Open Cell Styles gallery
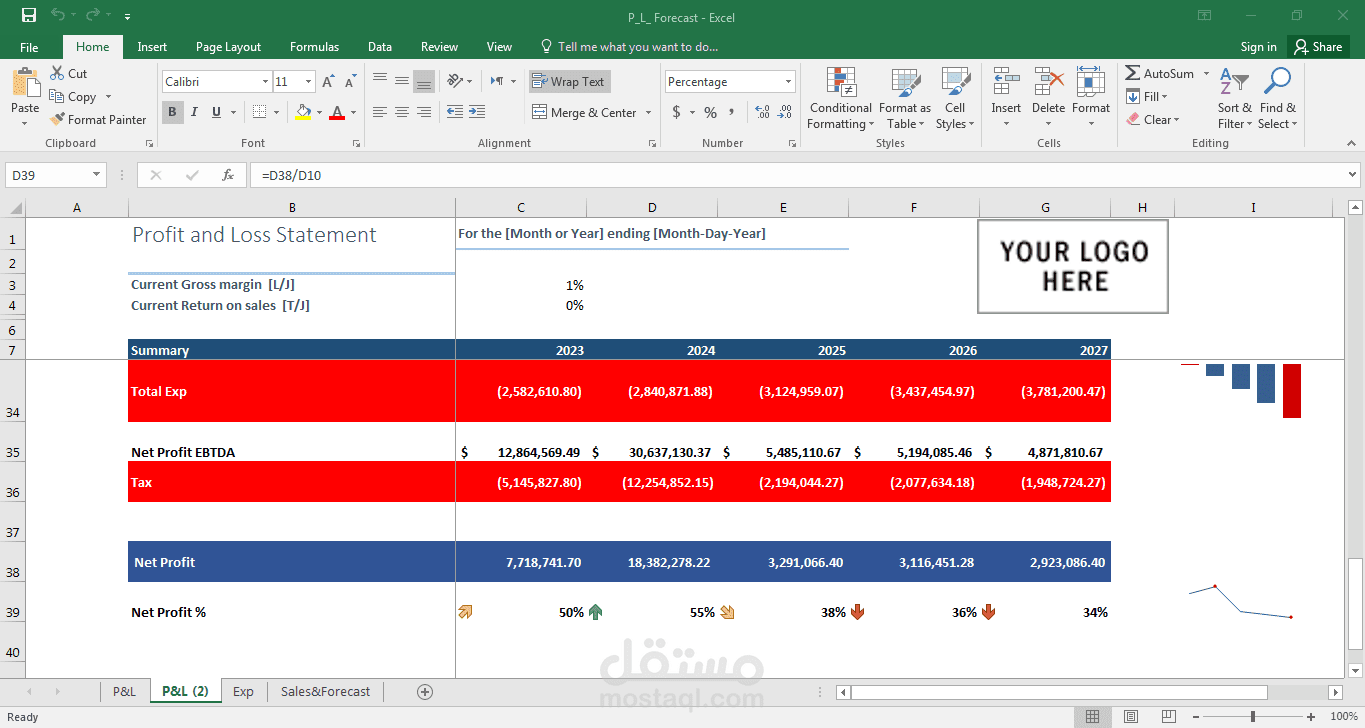 pyautogui.click(x=955, y=98)
